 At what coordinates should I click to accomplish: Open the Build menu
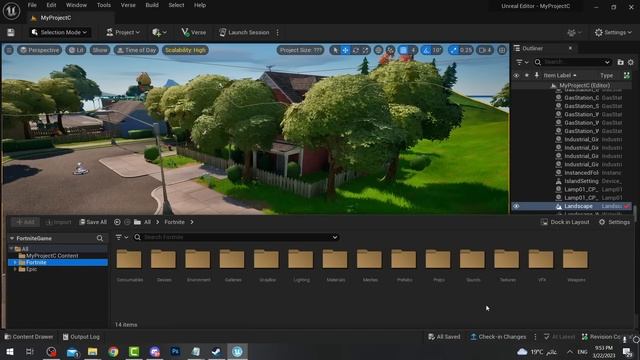(x=152, y=5)
